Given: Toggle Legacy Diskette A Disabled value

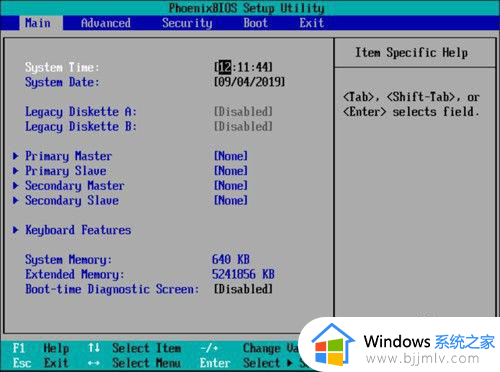Looking at the screenshot, I should (243, 112).
